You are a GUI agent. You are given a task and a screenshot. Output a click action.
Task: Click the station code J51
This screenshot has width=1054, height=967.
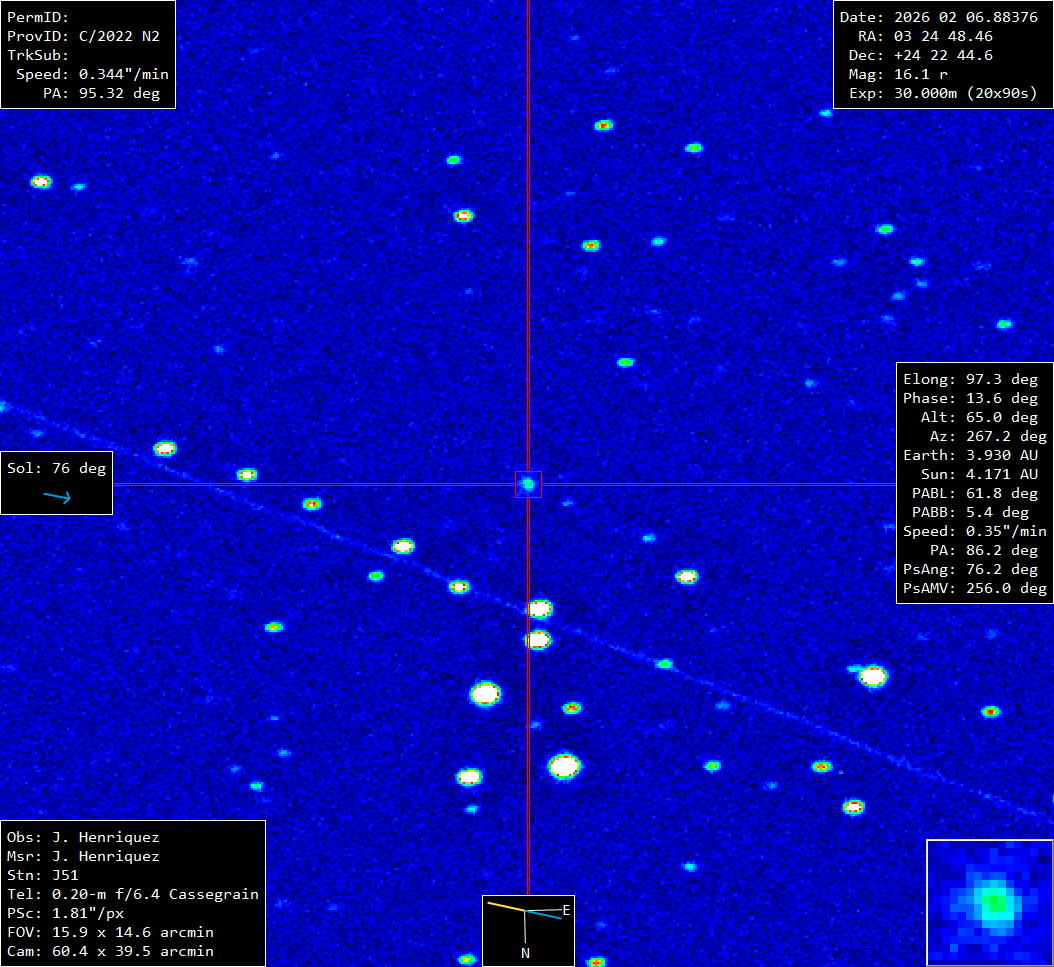[65, 875]
